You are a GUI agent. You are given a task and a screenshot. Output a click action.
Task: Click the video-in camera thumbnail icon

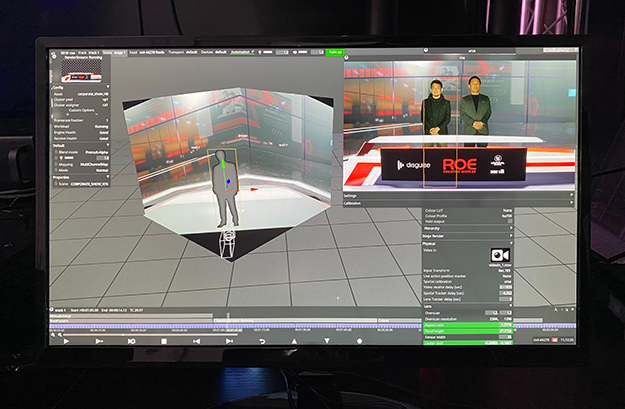(500, 257)
